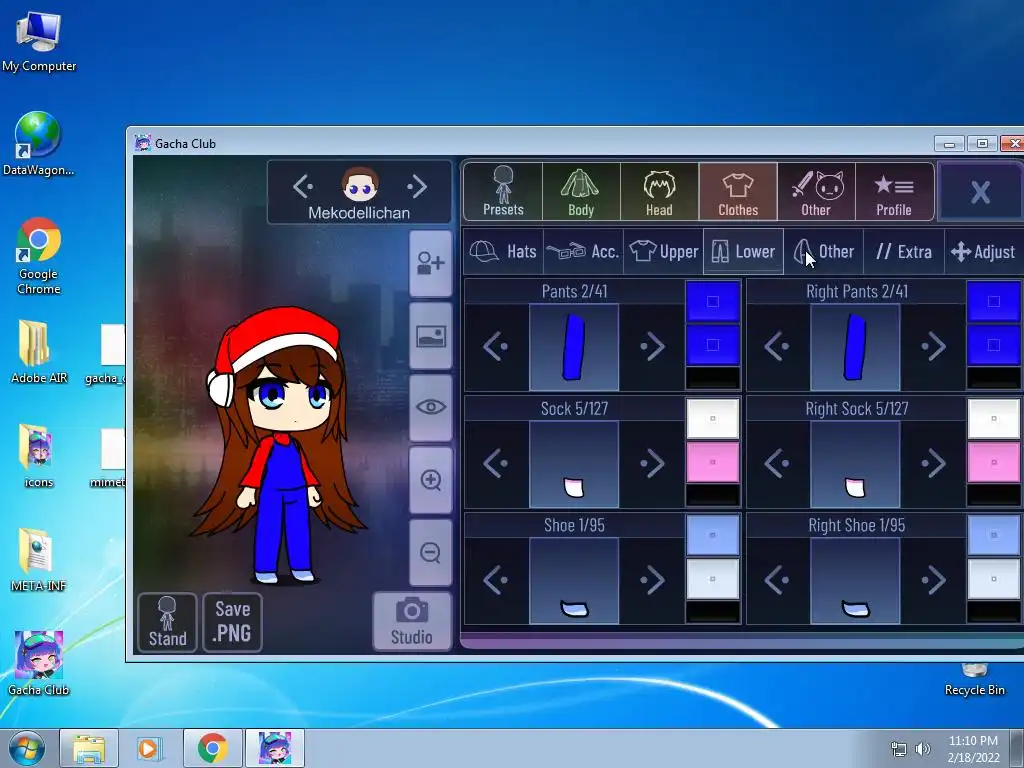This screenshot has width=1024, height=768.
Task: Open the Profile category
Action: 894,191
